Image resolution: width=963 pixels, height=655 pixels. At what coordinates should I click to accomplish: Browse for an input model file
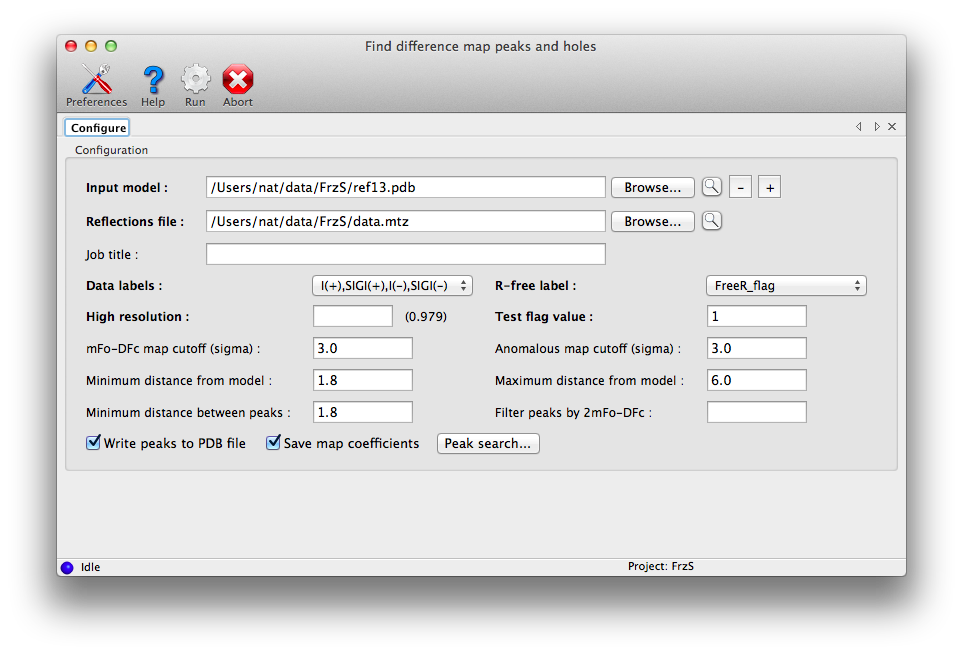tap(652, 187)
